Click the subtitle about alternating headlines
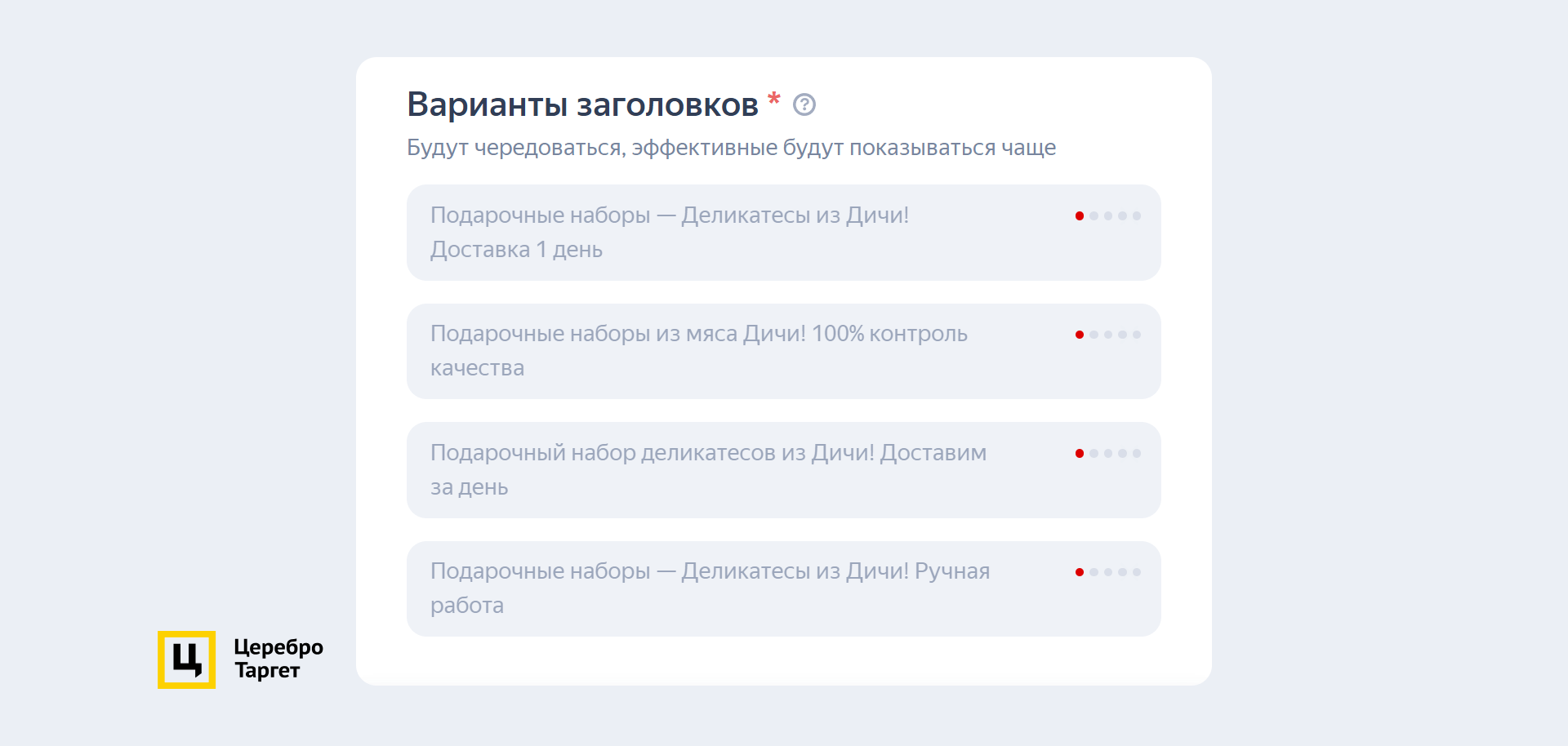 point(731,148)
